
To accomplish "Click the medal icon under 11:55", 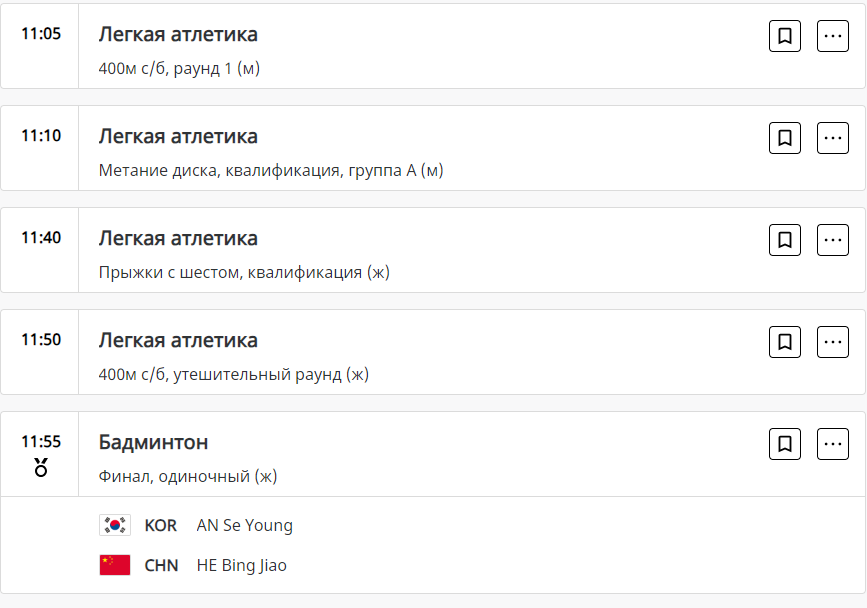I will 41,467.
